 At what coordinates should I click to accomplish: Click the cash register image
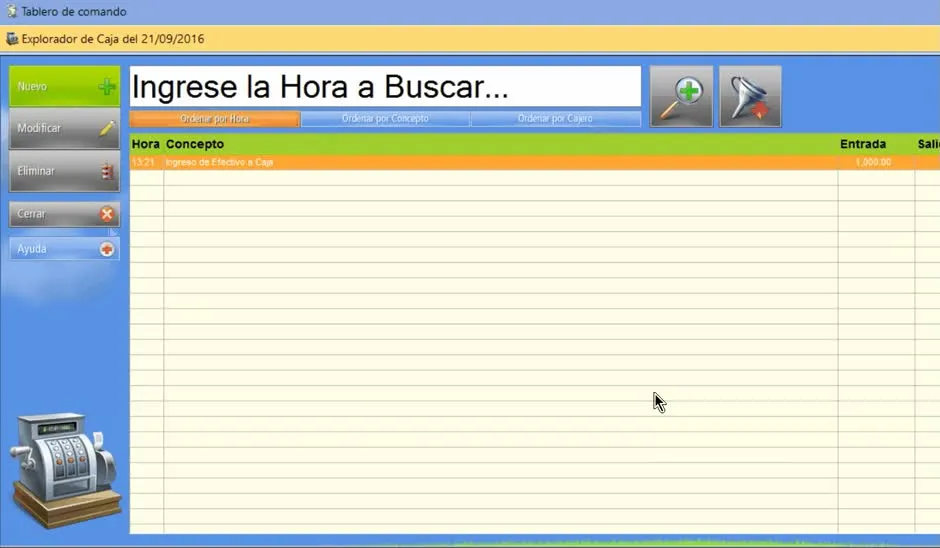pos(66,469)
